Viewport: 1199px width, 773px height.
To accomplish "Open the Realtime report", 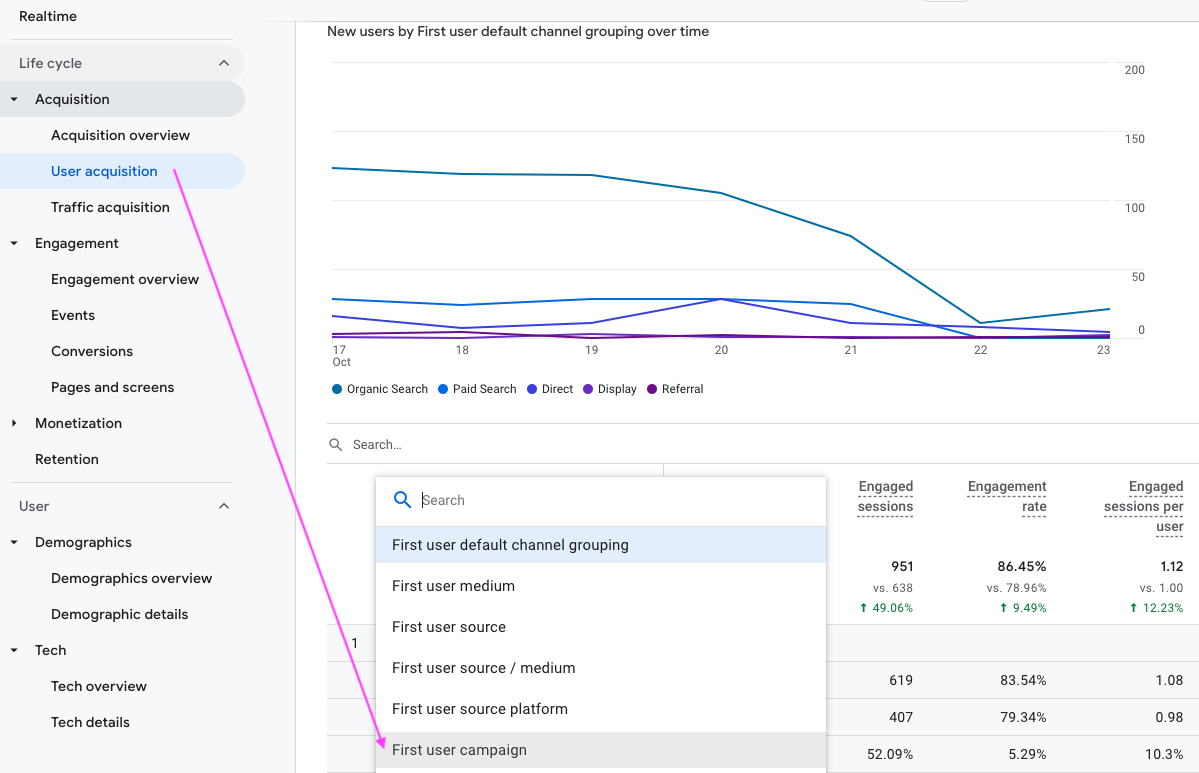I will tap(49, 16).
